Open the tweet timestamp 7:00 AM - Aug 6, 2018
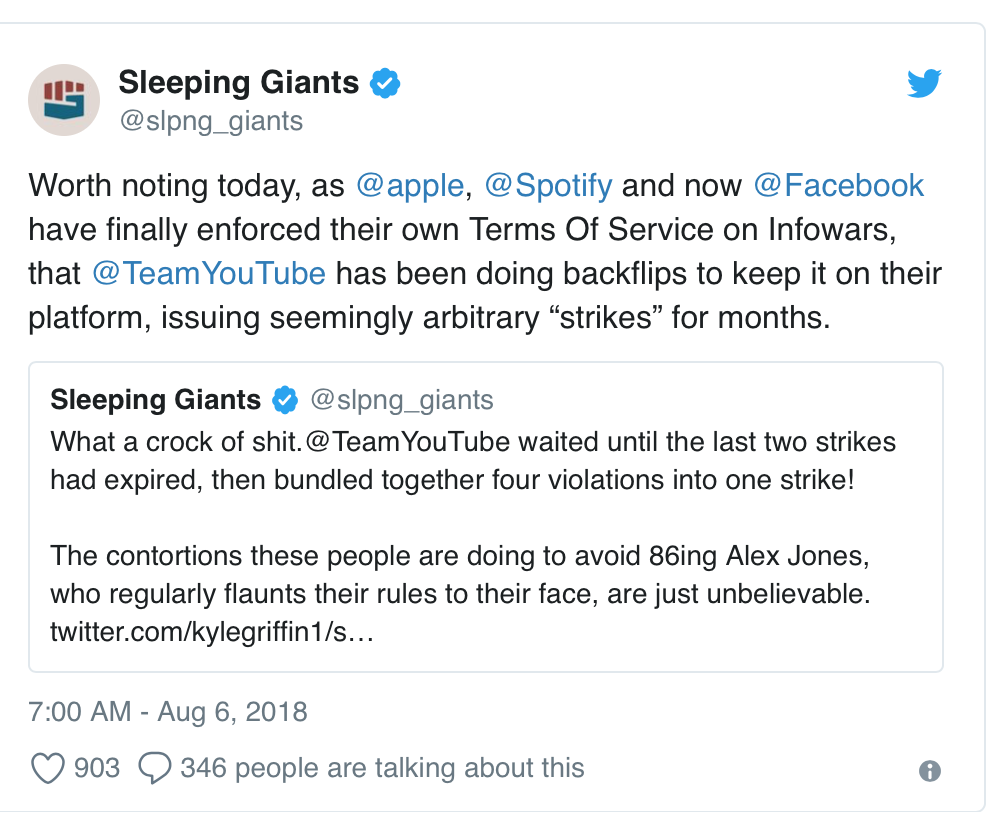The width and height of the screenshot is (1004, 820). point(168,712)
